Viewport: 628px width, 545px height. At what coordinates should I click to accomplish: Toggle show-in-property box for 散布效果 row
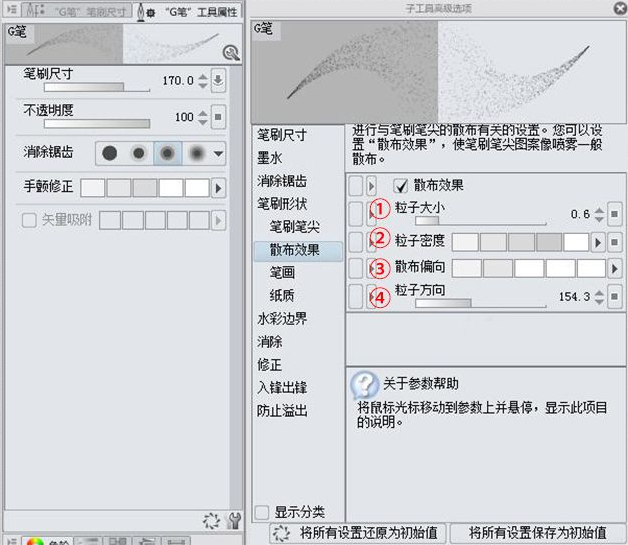[x=356, y=186]
